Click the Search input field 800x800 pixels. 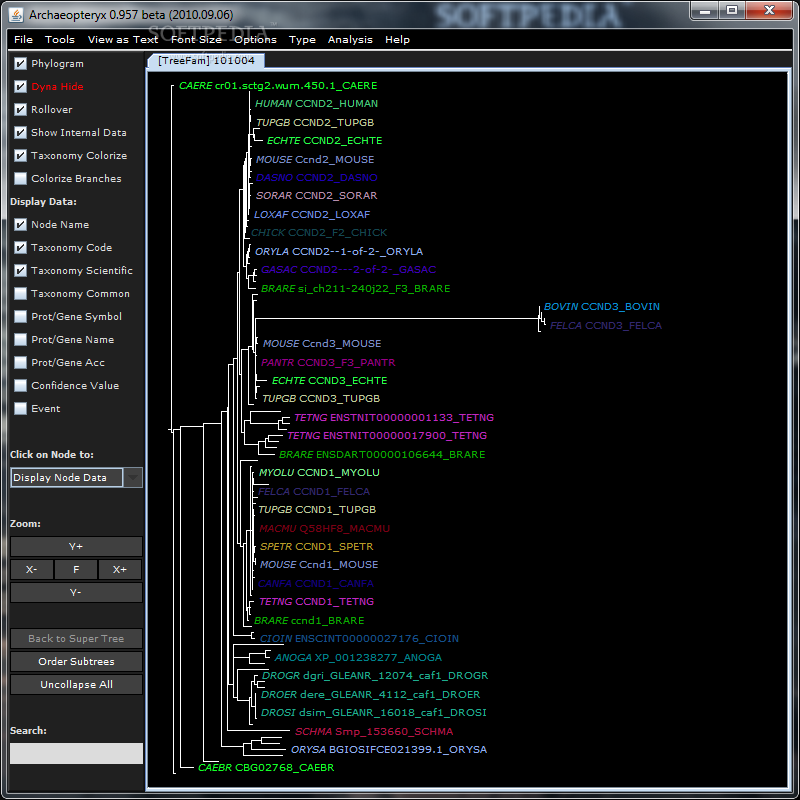pyautogui.click(x=76, y=753)
